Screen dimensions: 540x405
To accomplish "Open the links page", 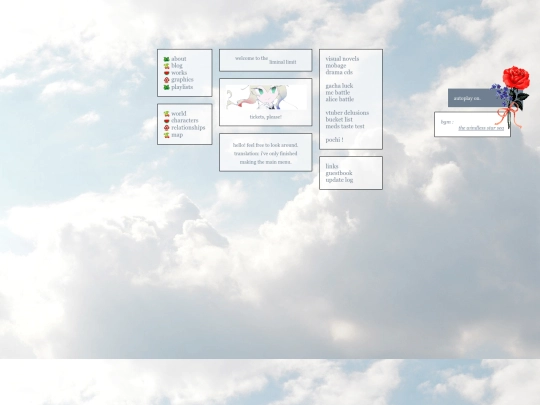I will 332,166.
